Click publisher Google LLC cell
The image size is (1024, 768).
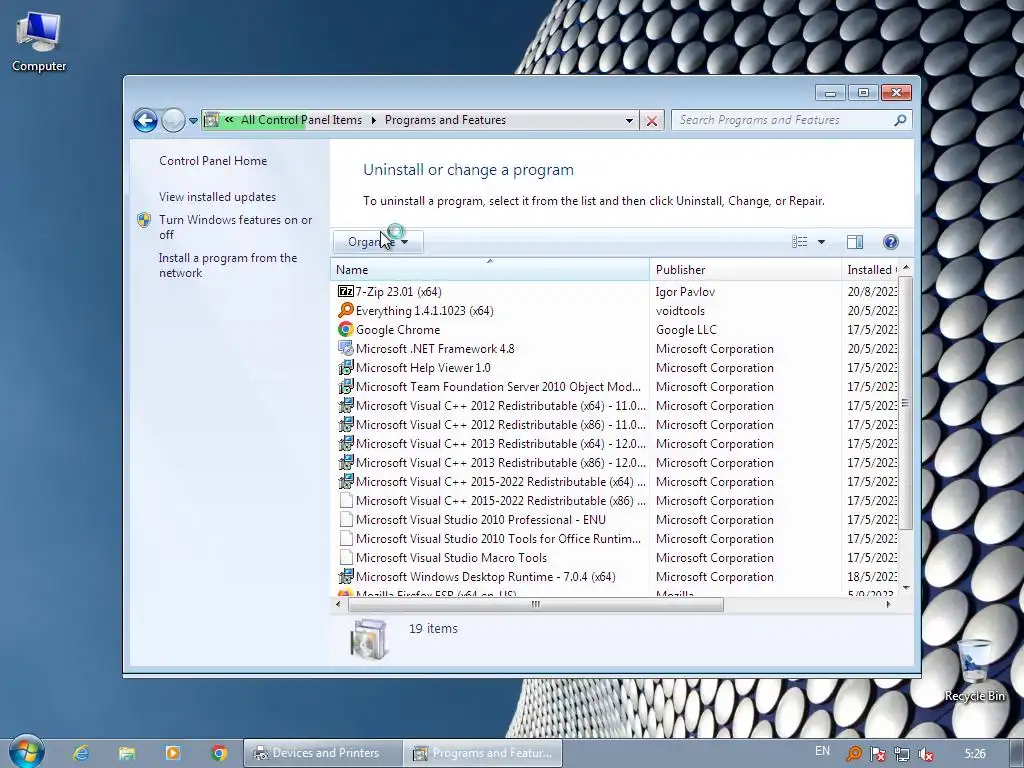pos(686,329)
